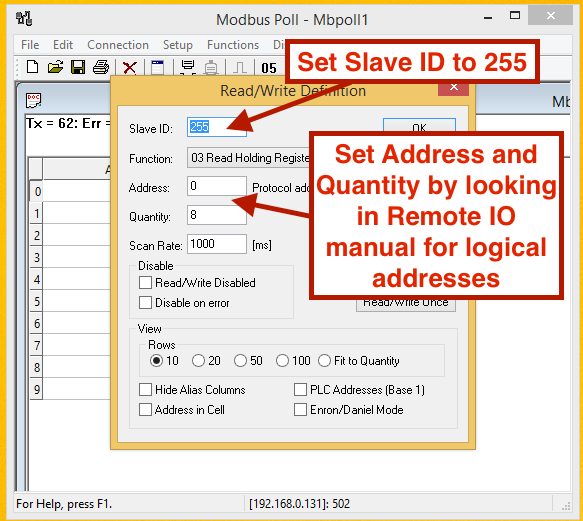This screenshot has width=583, height=521.
Task: Click the connect toolbar icon
Action: point(188,67)
